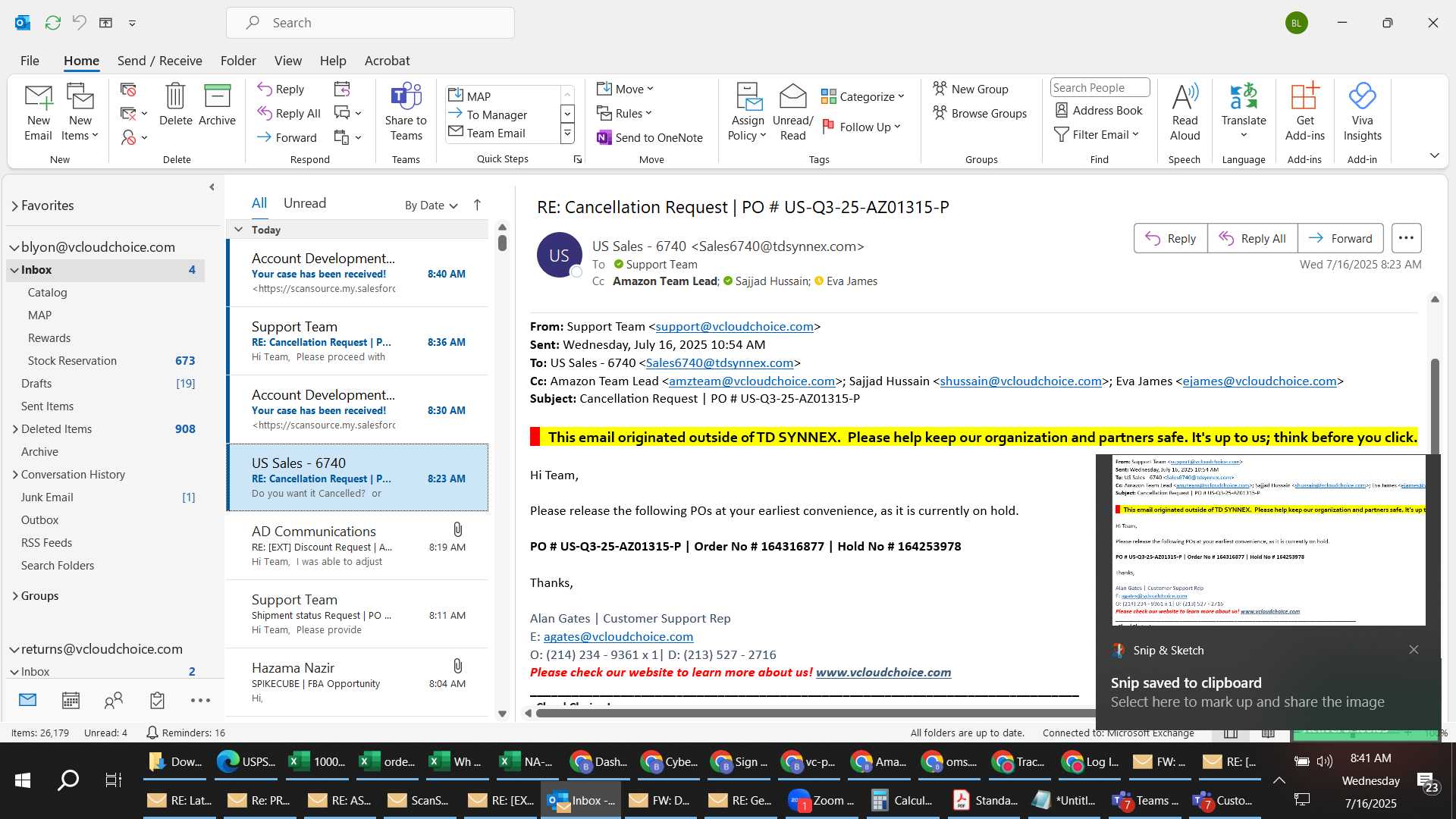Switch to the Folder tab

click(x=238, y=61)
